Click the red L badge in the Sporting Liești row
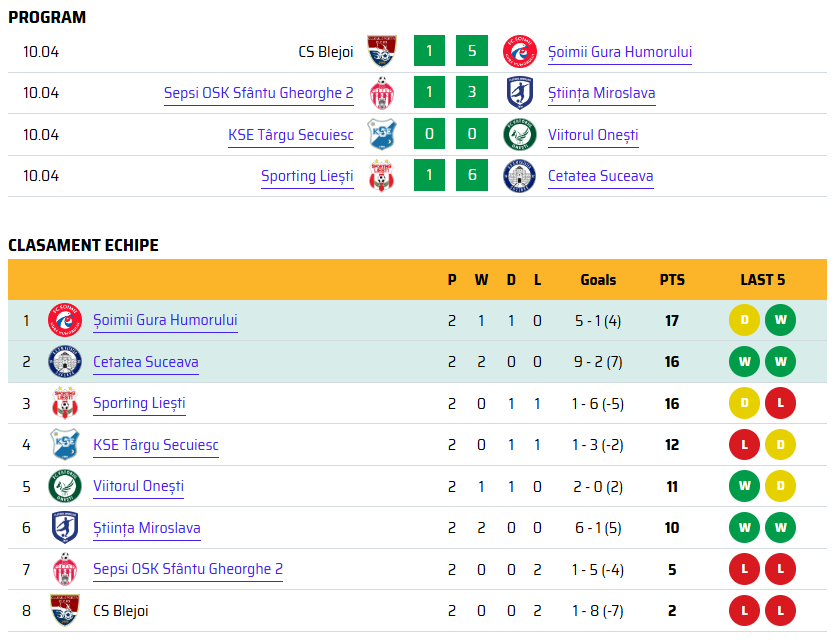 click(781, 403)
